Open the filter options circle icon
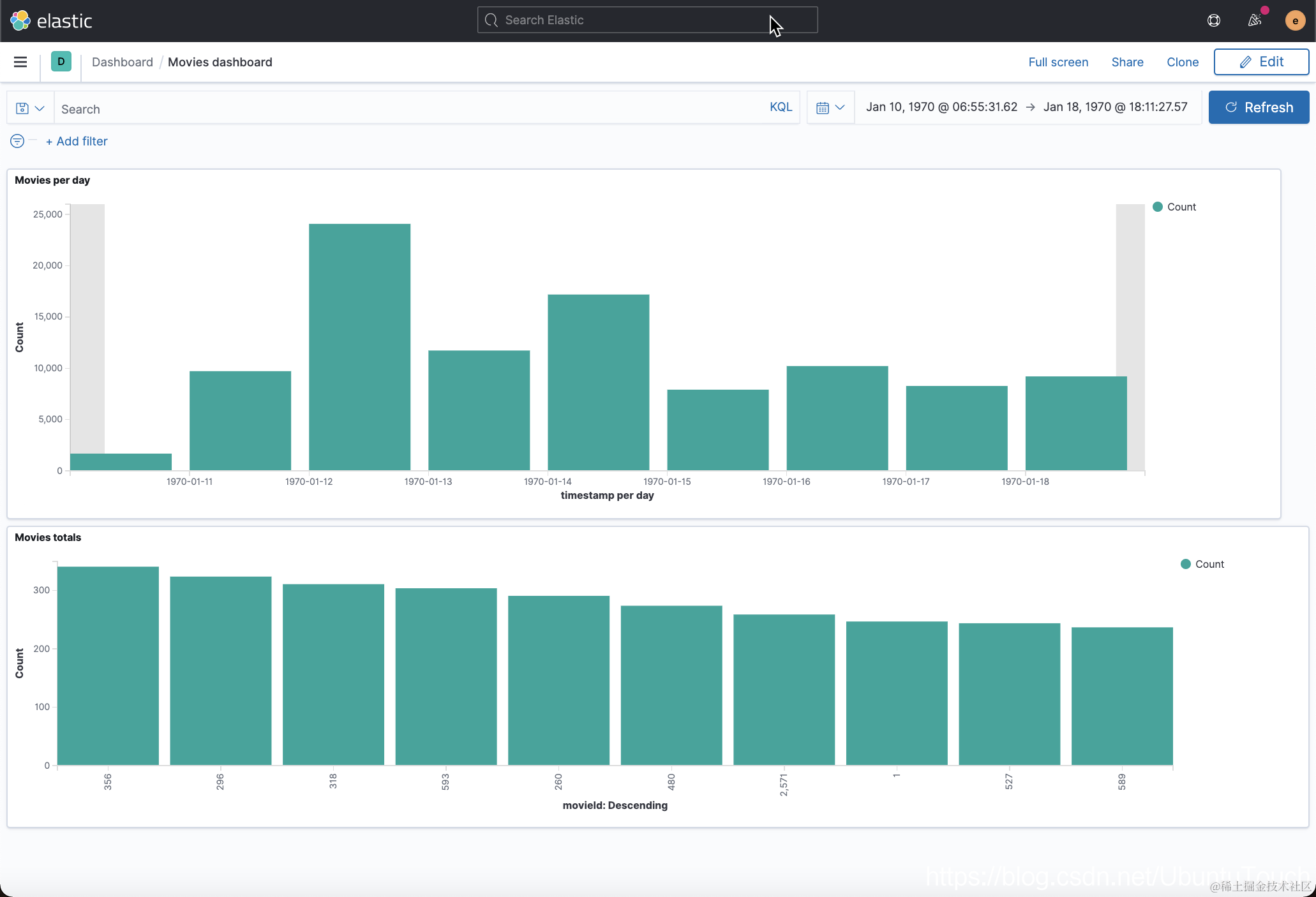The image size is (1316, 897). click(17, 141)
